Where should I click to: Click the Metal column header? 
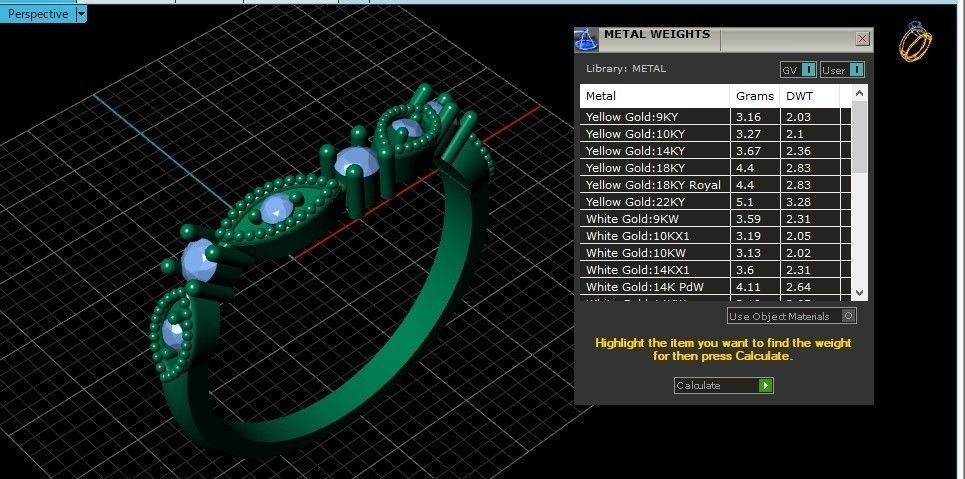[x=655, y=96]
